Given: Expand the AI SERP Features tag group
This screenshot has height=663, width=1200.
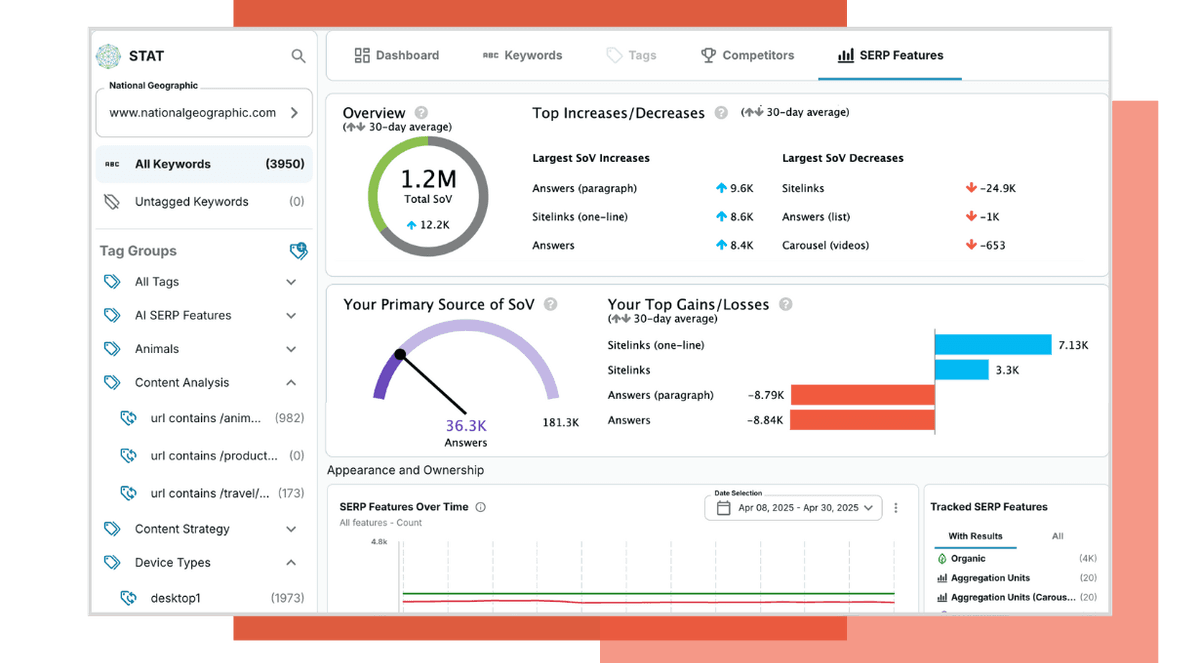Looking at the screenshot, I should (x=291, y=316).
